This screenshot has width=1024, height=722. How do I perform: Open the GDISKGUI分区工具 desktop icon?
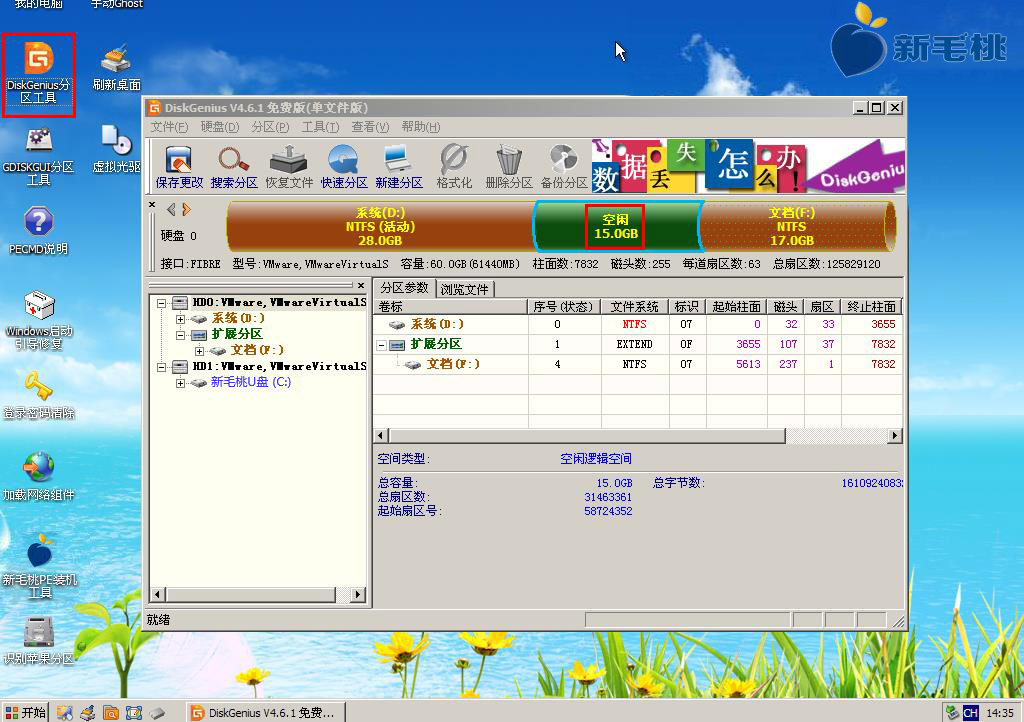pyautogui.click(x=39, y=156)
